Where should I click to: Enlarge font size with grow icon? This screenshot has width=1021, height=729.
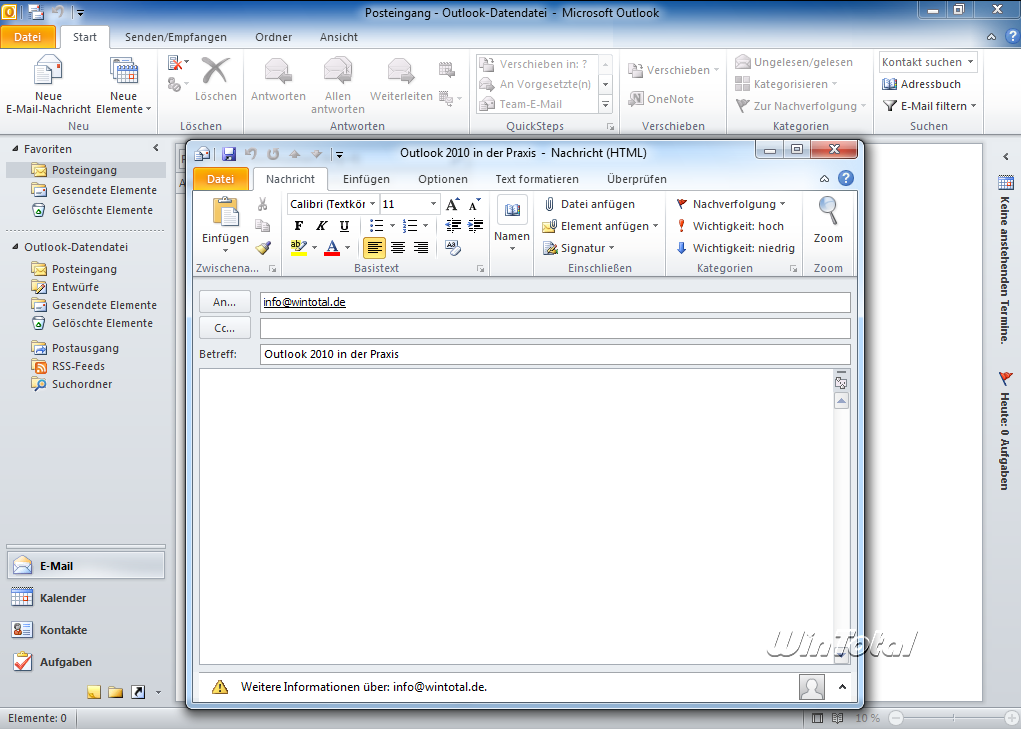(x=453, y=204)
